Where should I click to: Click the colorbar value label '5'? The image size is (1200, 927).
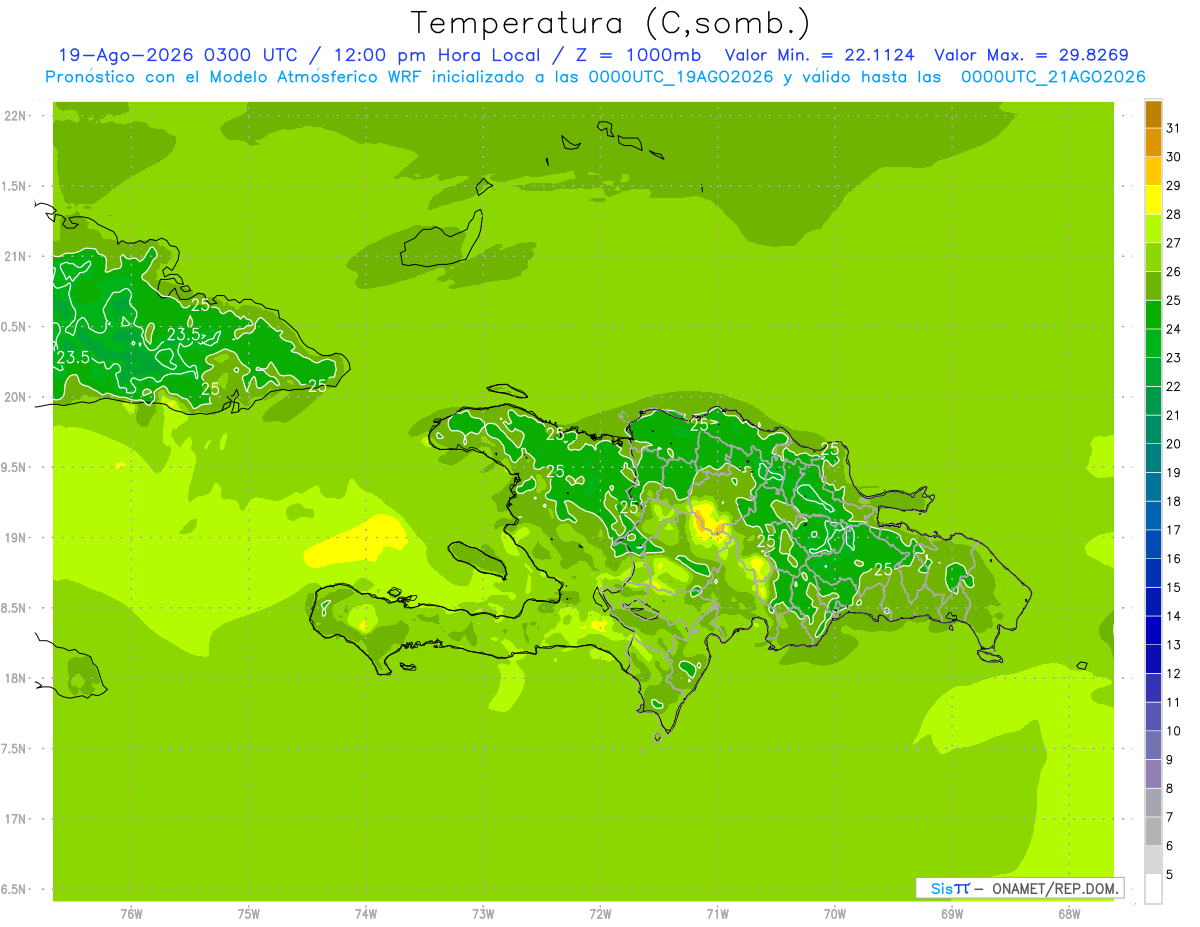(1170, 875)
